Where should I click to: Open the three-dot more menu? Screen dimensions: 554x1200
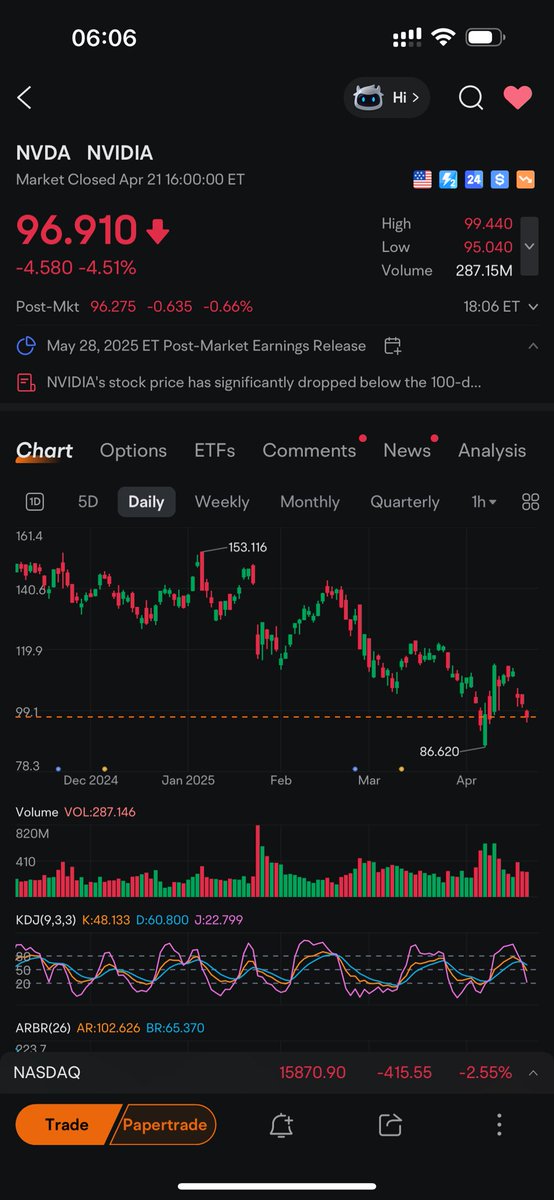tap(499, 1125)
